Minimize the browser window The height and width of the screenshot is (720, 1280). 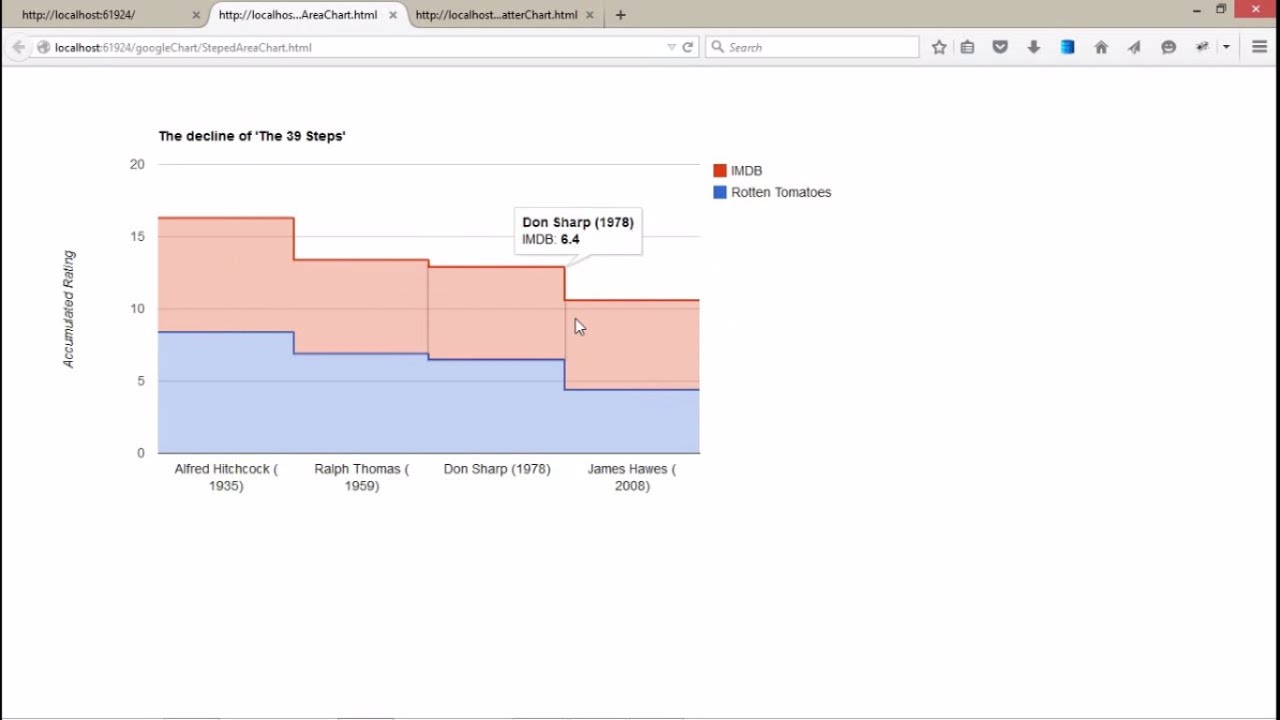click(1196, 10)
